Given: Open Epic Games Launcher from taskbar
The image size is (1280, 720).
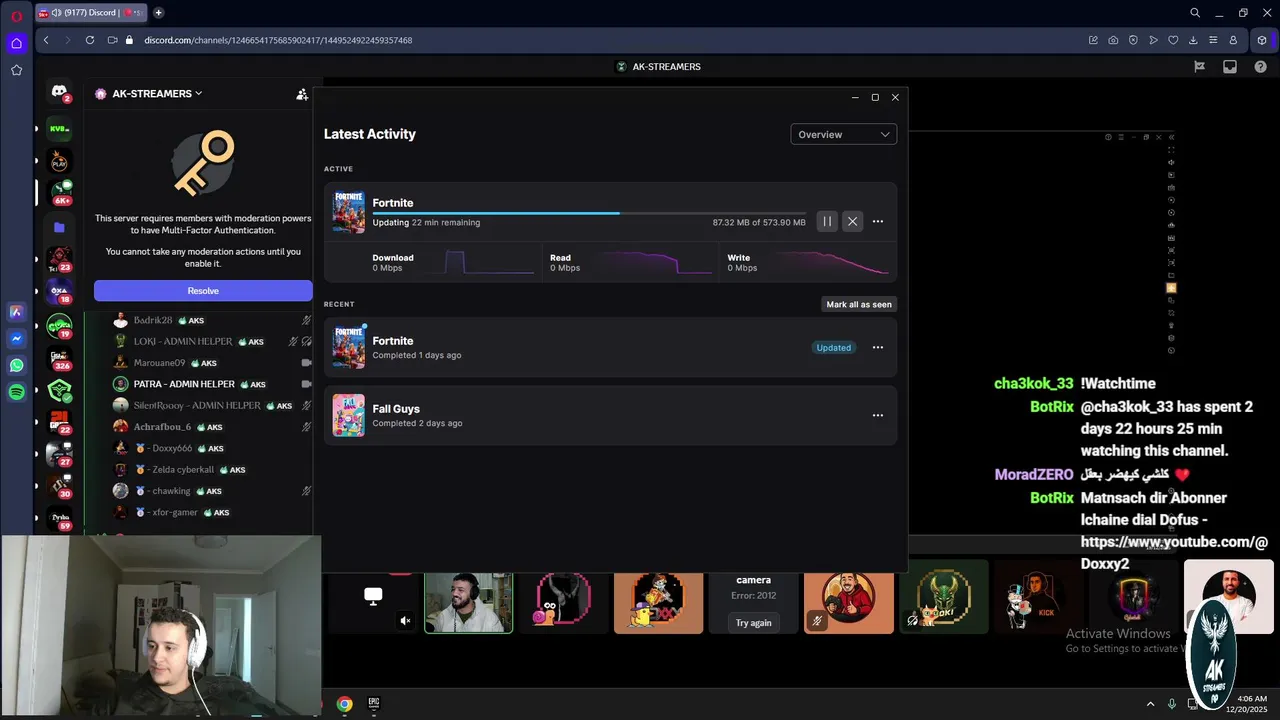Looking at the screenshot, I should (374, 704).
